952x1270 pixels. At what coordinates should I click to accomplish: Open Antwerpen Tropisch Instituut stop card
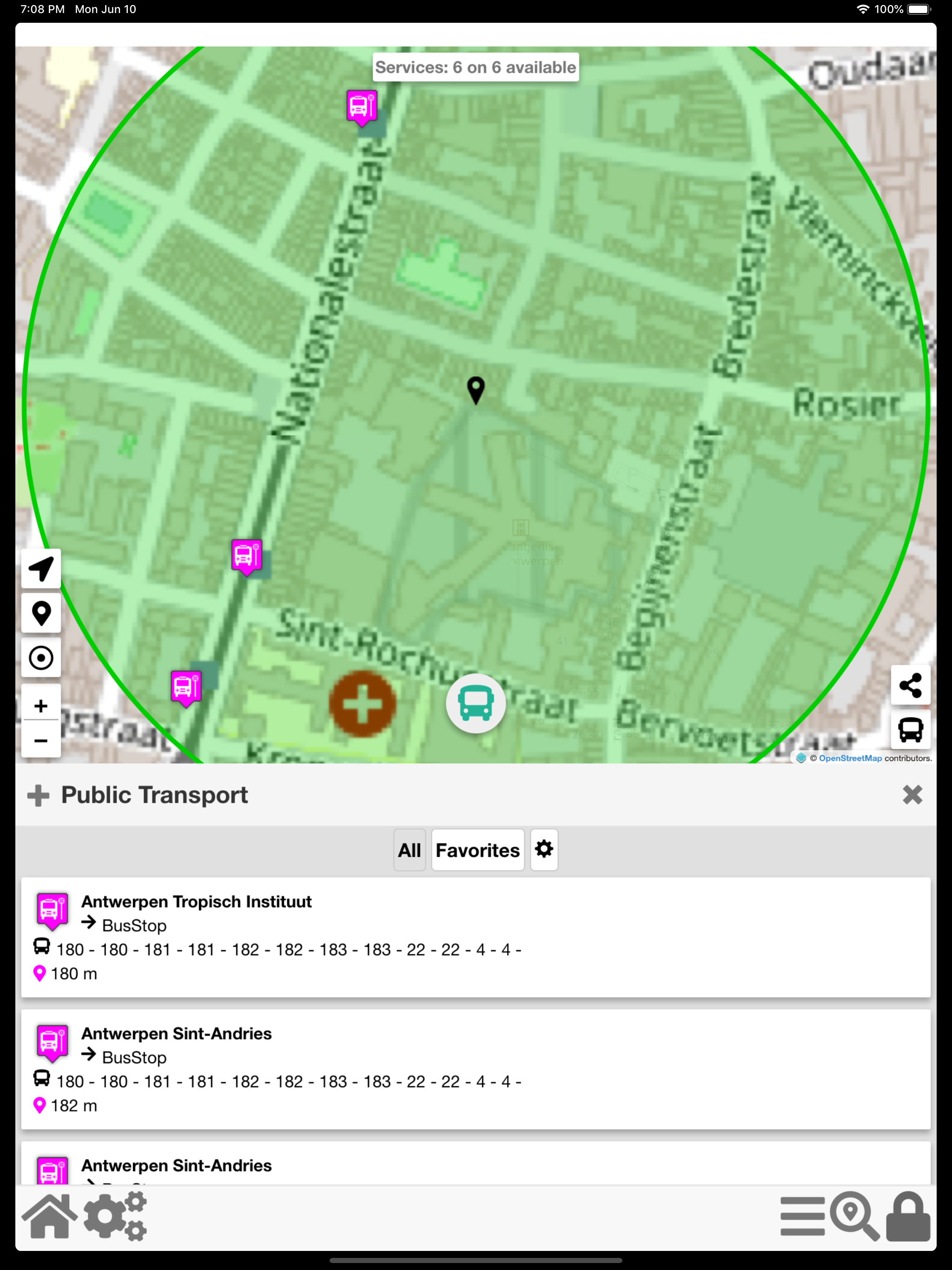[x=476, y=937]
